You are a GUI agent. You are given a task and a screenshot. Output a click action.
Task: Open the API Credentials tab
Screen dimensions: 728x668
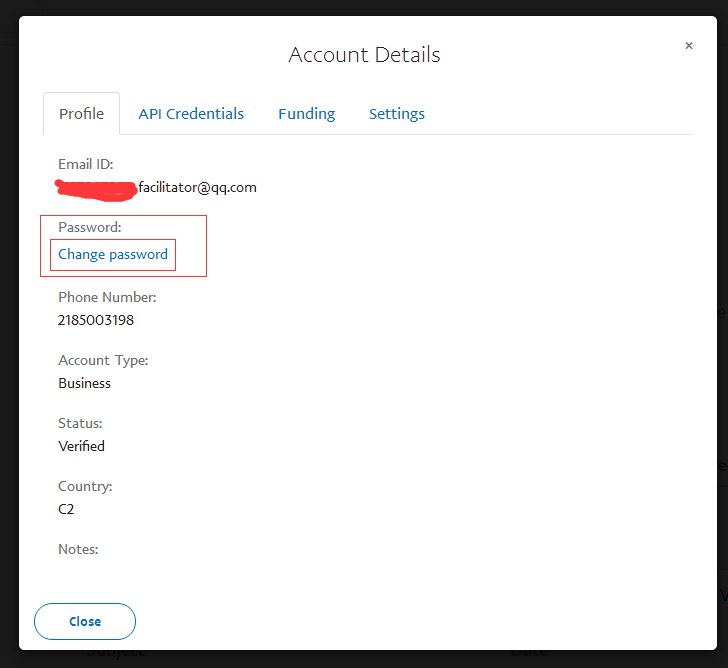(x=191, y=114)
